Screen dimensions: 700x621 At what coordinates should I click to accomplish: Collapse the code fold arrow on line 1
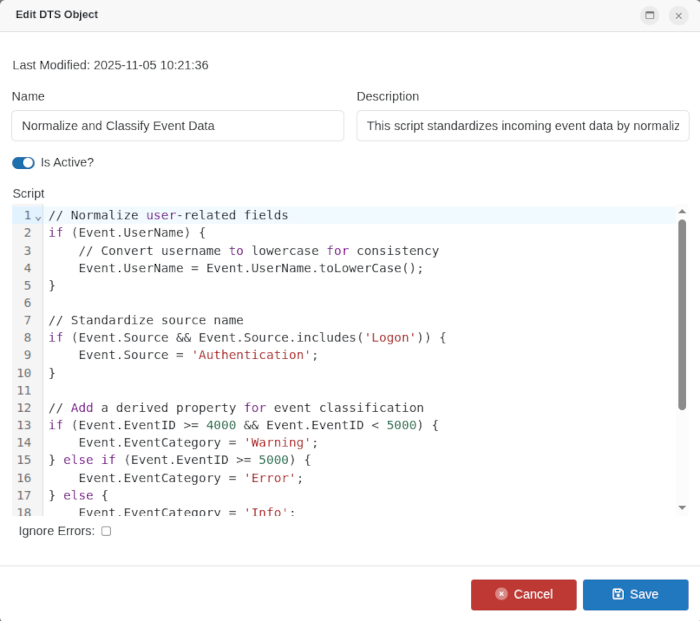pyautogui.click(x=38, y=216)
